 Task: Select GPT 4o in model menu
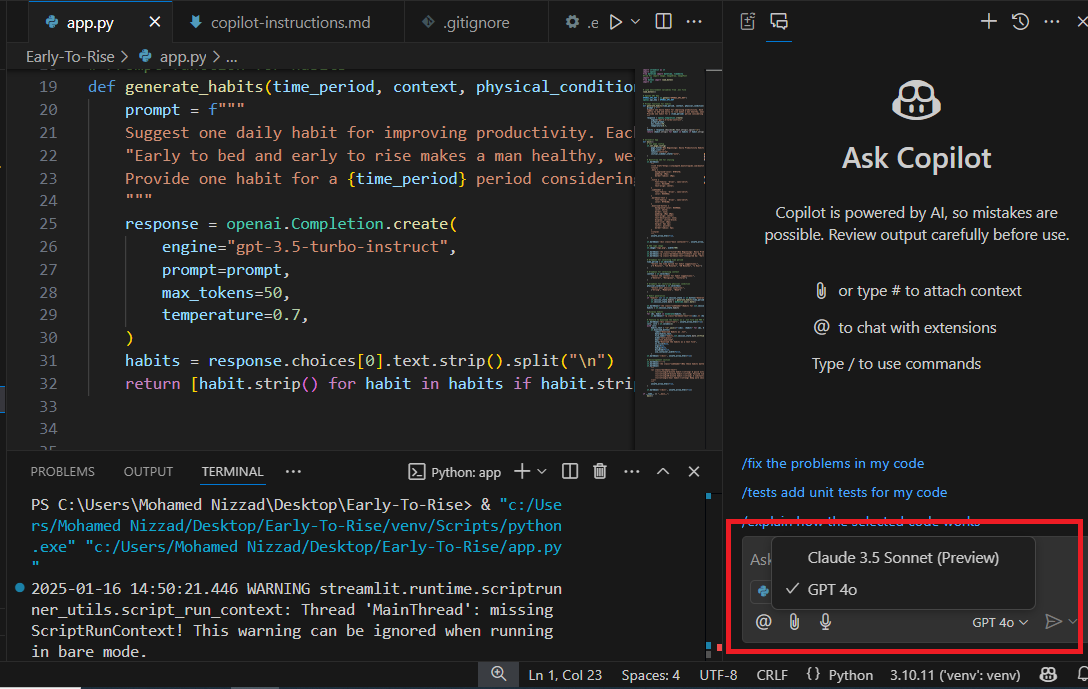(903, 590)
